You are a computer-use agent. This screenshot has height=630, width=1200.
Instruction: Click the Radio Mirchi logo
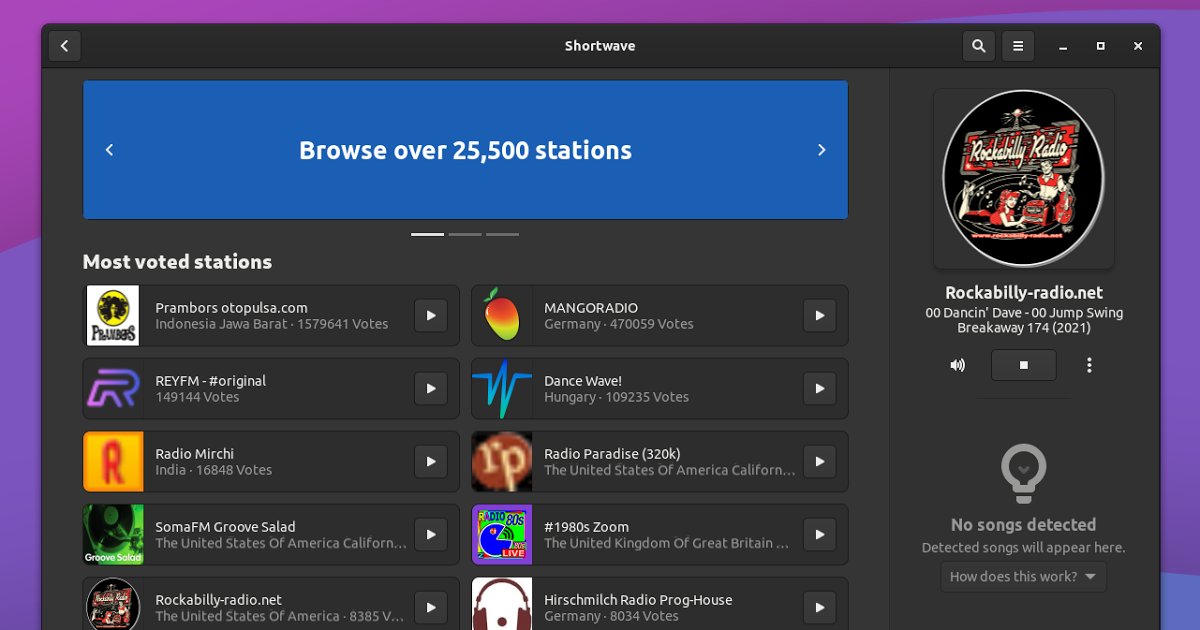point(113,461)
